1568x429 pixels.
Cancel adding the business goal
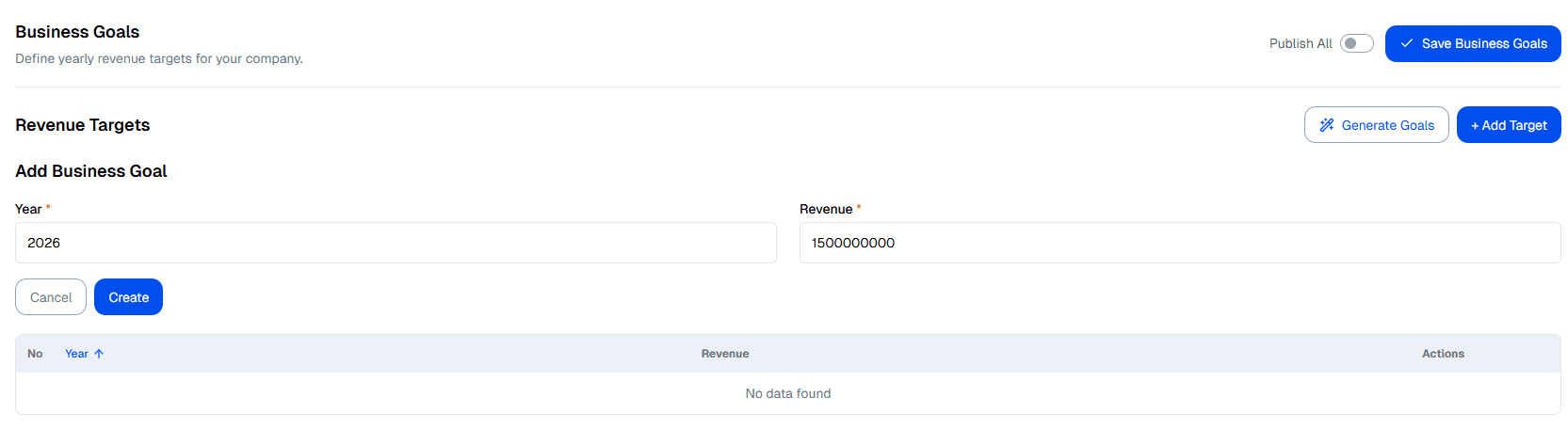pyautogui.click(x=51, y=297)
